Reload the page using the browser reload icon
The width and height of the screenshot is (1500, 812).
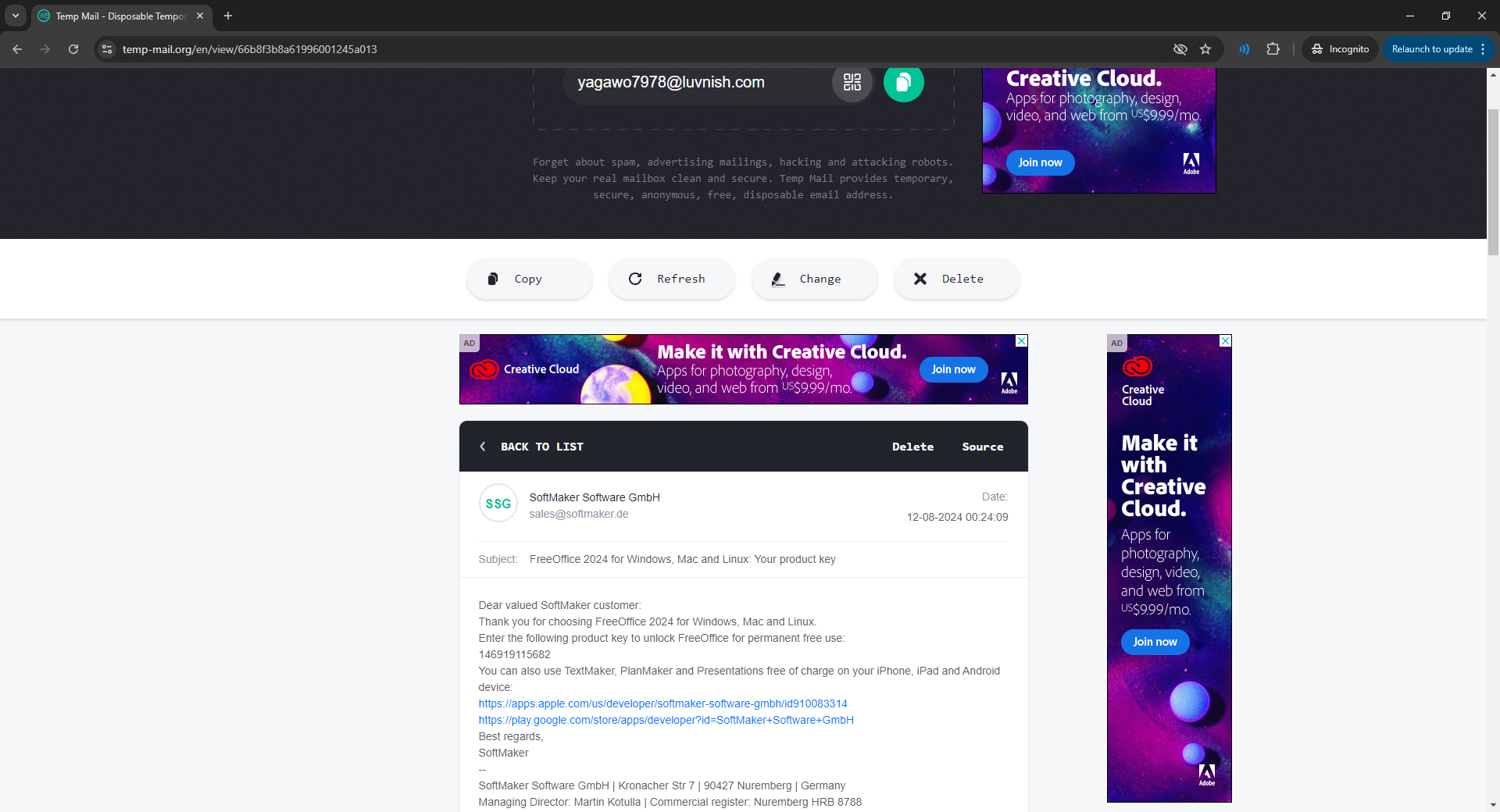click(x=73, y=49)
